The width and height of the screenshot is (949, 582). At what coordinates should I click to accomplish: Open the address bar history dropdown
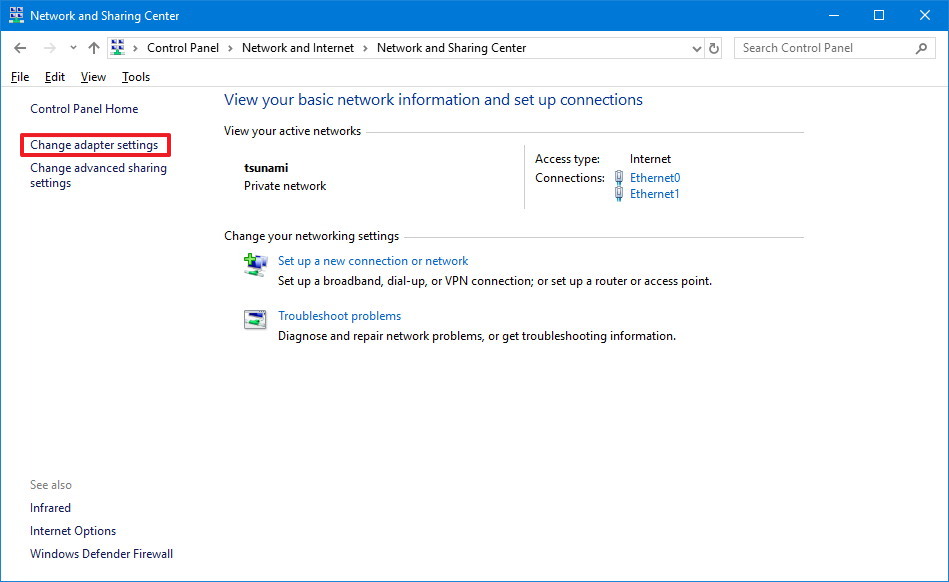tap(695, 47)
